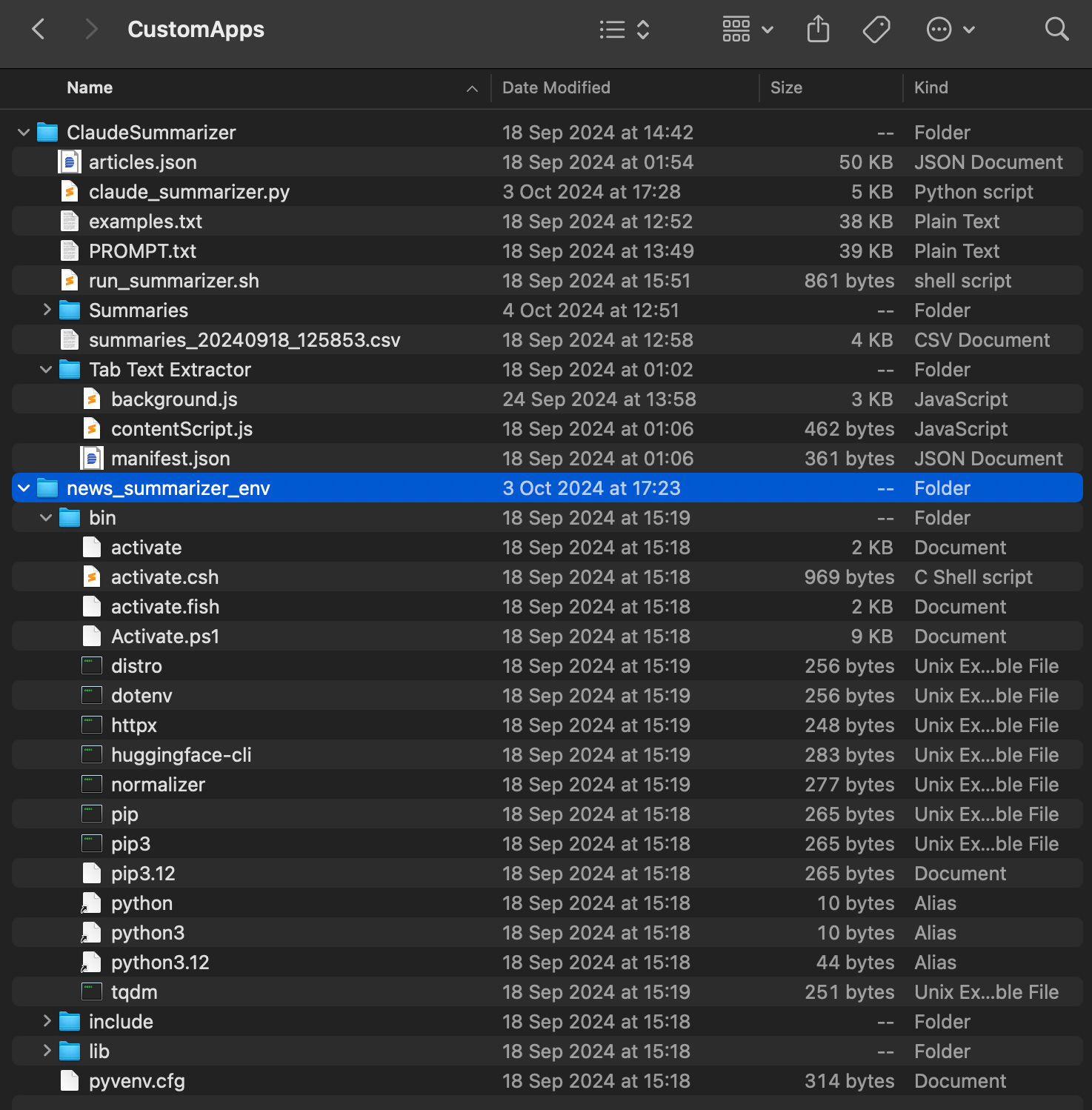Screen dimensions: 1092x1110
Task: Select the tqdm executable icon
Action: pyautogui.click(x=92, y=991)
